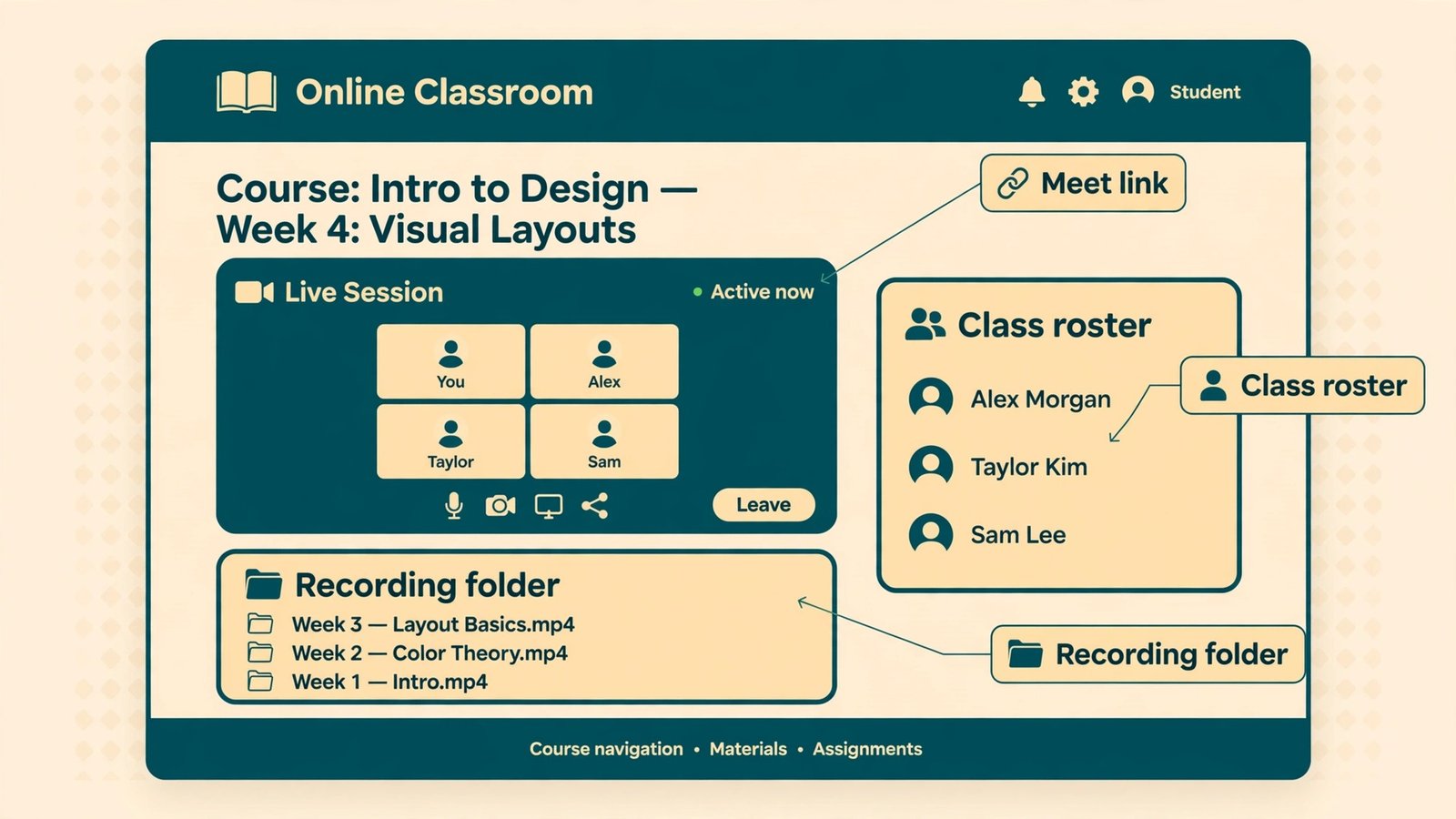Click Sam Lee's avatar in roster
Image resolution: width=1456 pixels, height=819 pixels.
pos(931,534)
